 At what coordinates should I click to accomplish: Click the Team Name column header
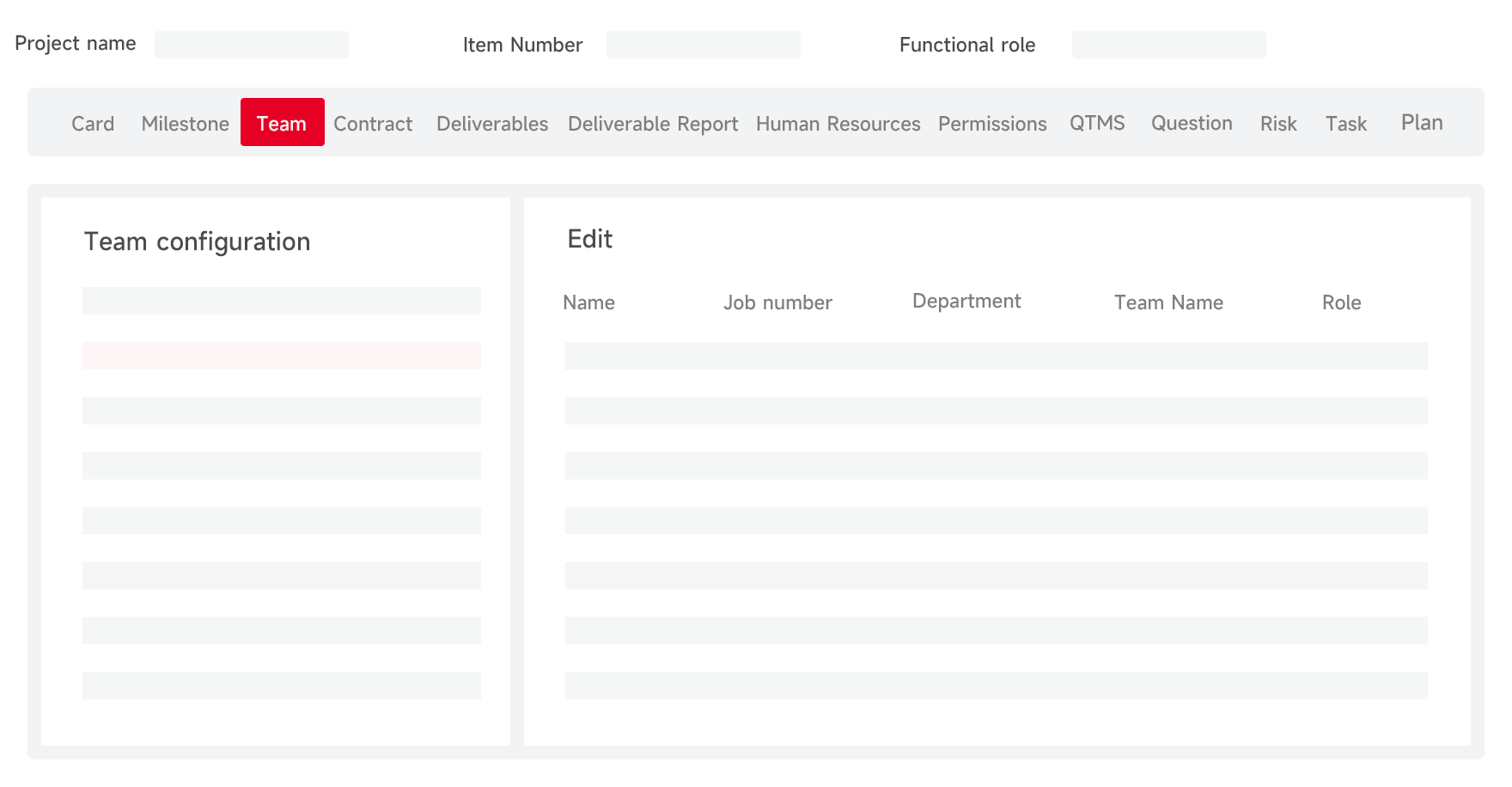point(1168,302)
